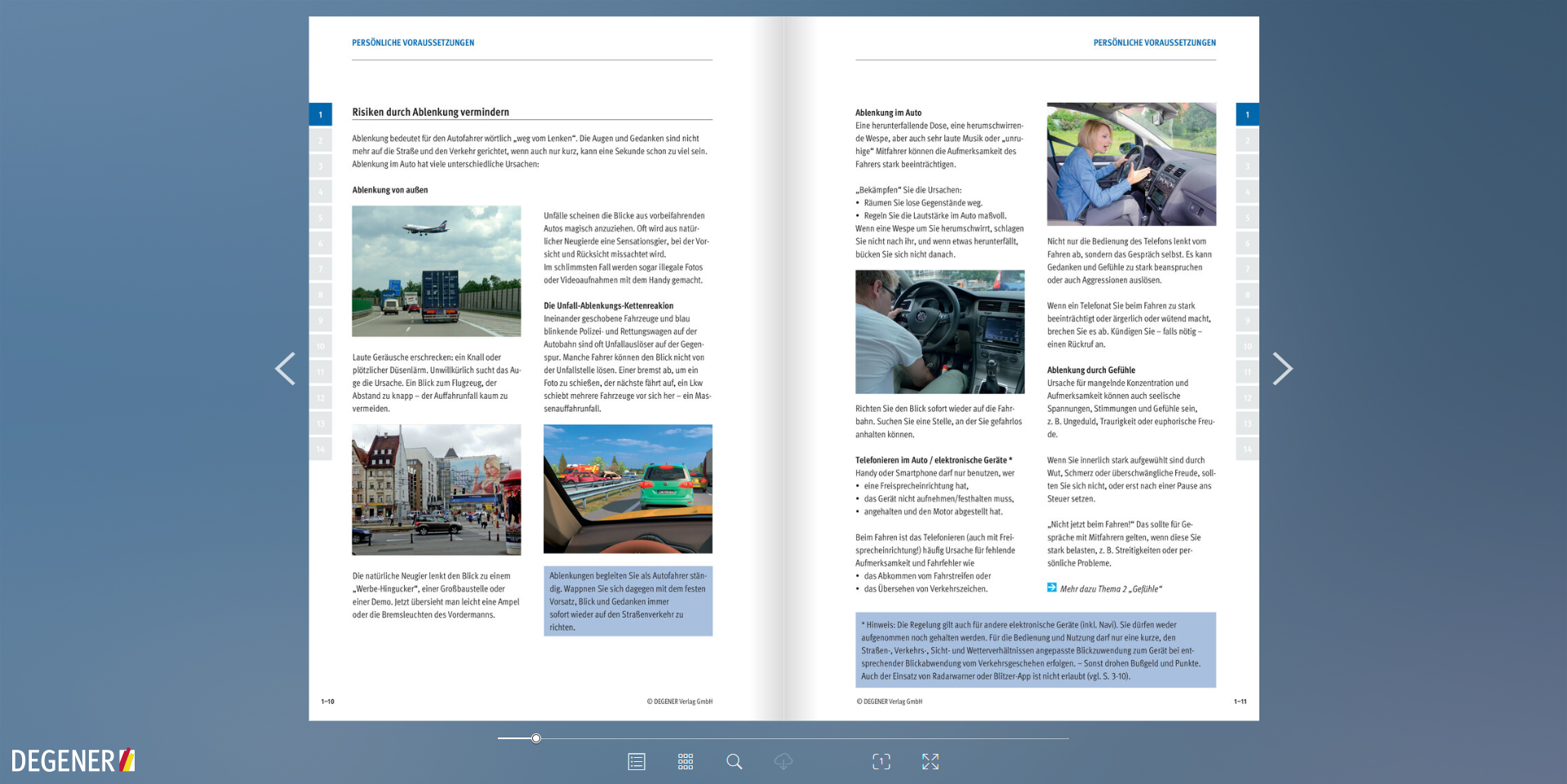This screenshot has height=784, width=1567.
Task: Click the cloud download icon
Action: click(783, 761)
